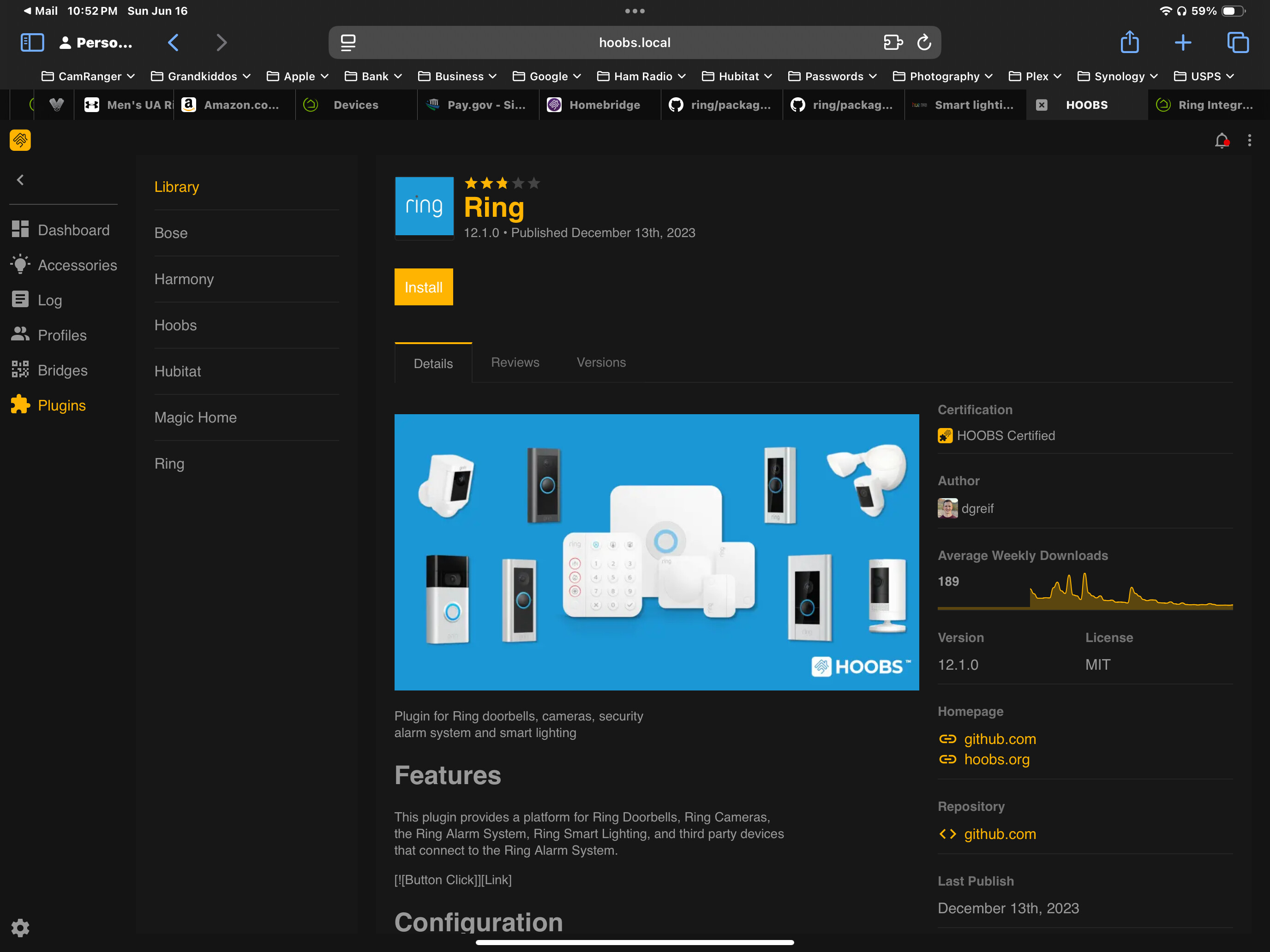The width and height of the screenshot is (1270, 952).
Task: Tap Safari share icon
Action: pyautogui.click(x=1129, y=42)
